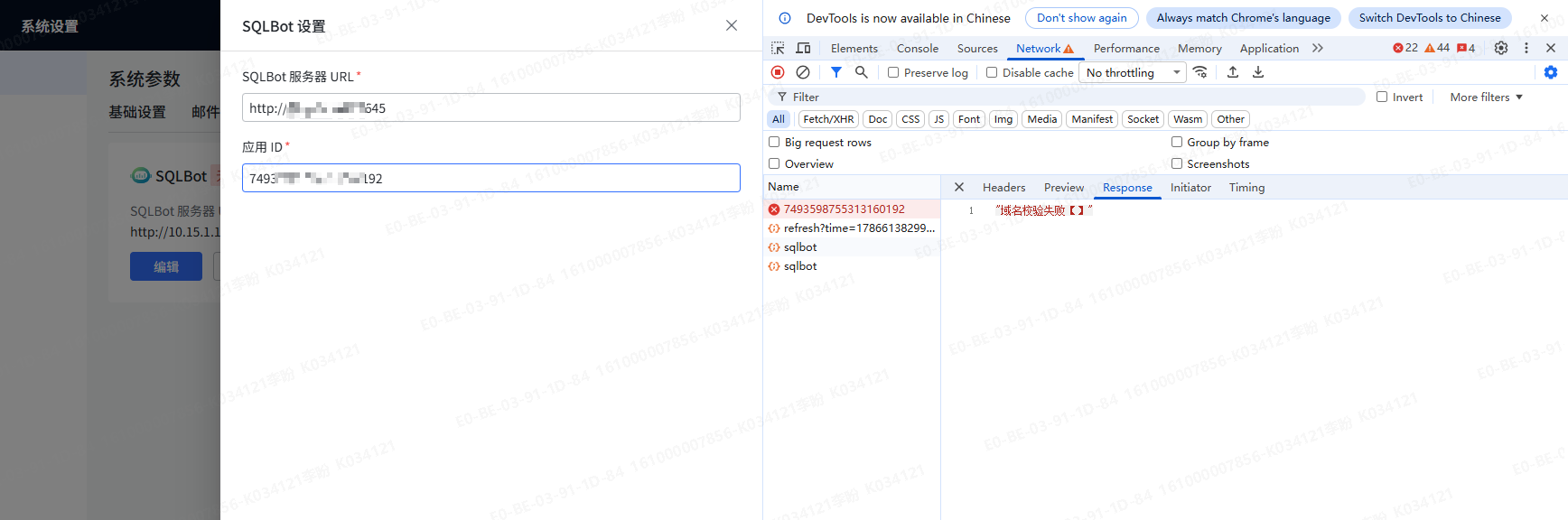Click Switch DevTools to Chinese button
Viewport: 1568px width, 520px height.
(1430, 18)
